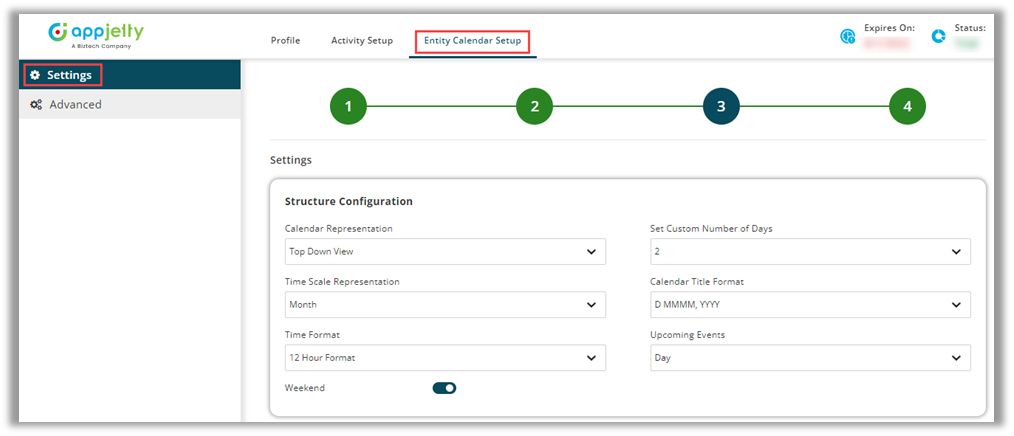Click the Advanced gears icon in sidebar
This screenshot has height=436, width=1014.
35,104
